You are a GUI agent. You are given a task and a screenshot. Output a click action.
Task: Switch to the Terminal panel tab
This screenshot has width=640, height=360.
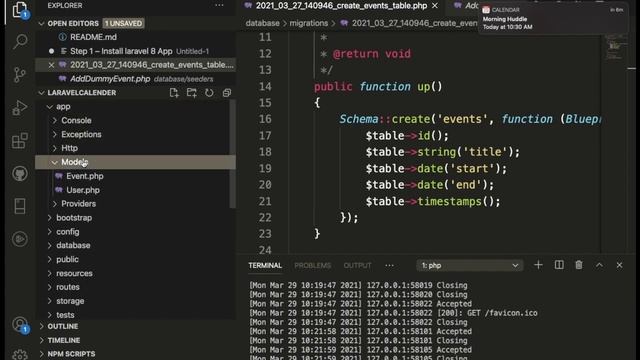[265, 266]
